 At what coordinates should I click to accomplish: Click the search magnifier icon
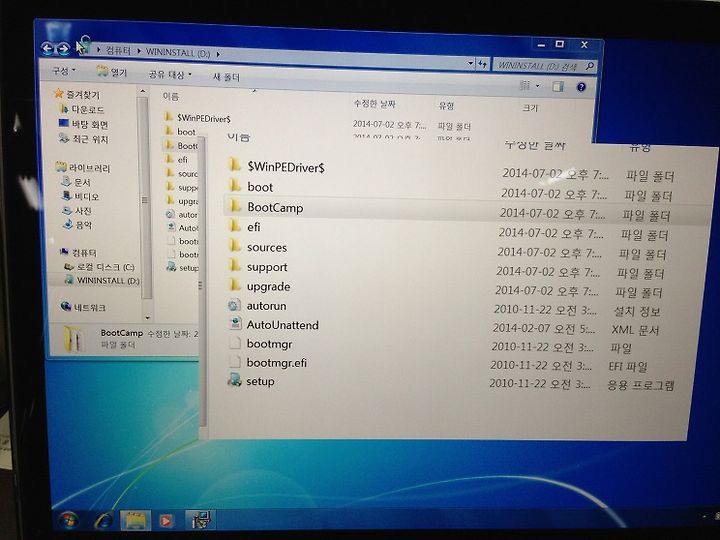click(590, 66)
